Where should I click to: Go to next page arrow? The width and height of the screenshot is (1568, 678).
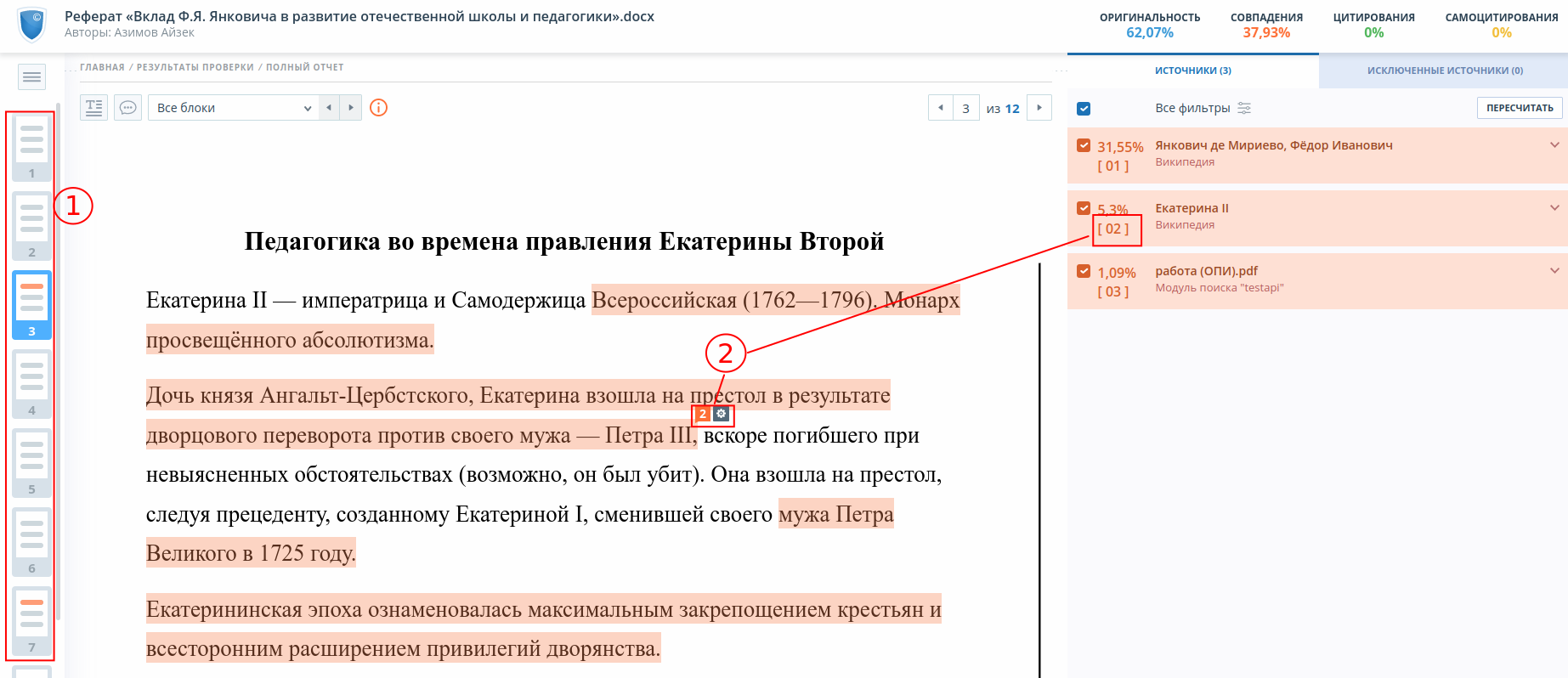pyautogui.click(x=1039, y=108)
